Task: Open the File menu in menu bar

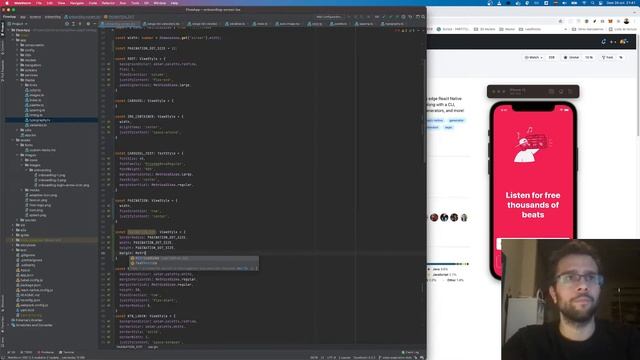Action: click(x=39, y=3)
